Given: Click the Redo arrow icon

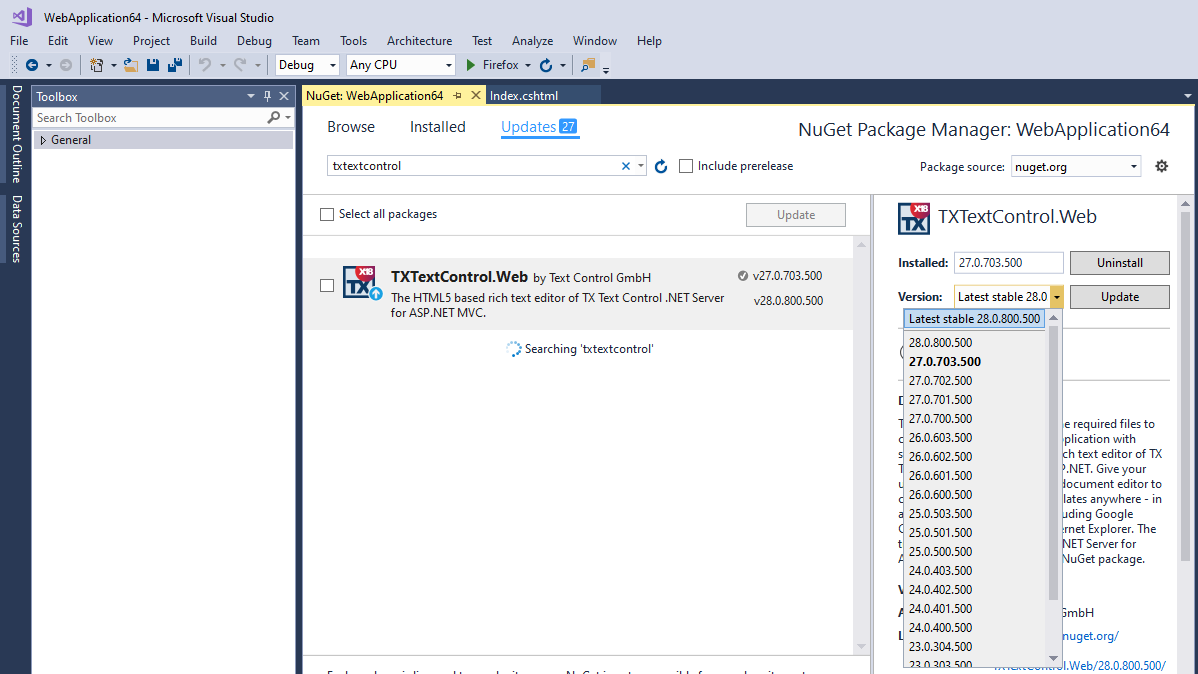Looking at the screenshot, I should coord(240,65).
